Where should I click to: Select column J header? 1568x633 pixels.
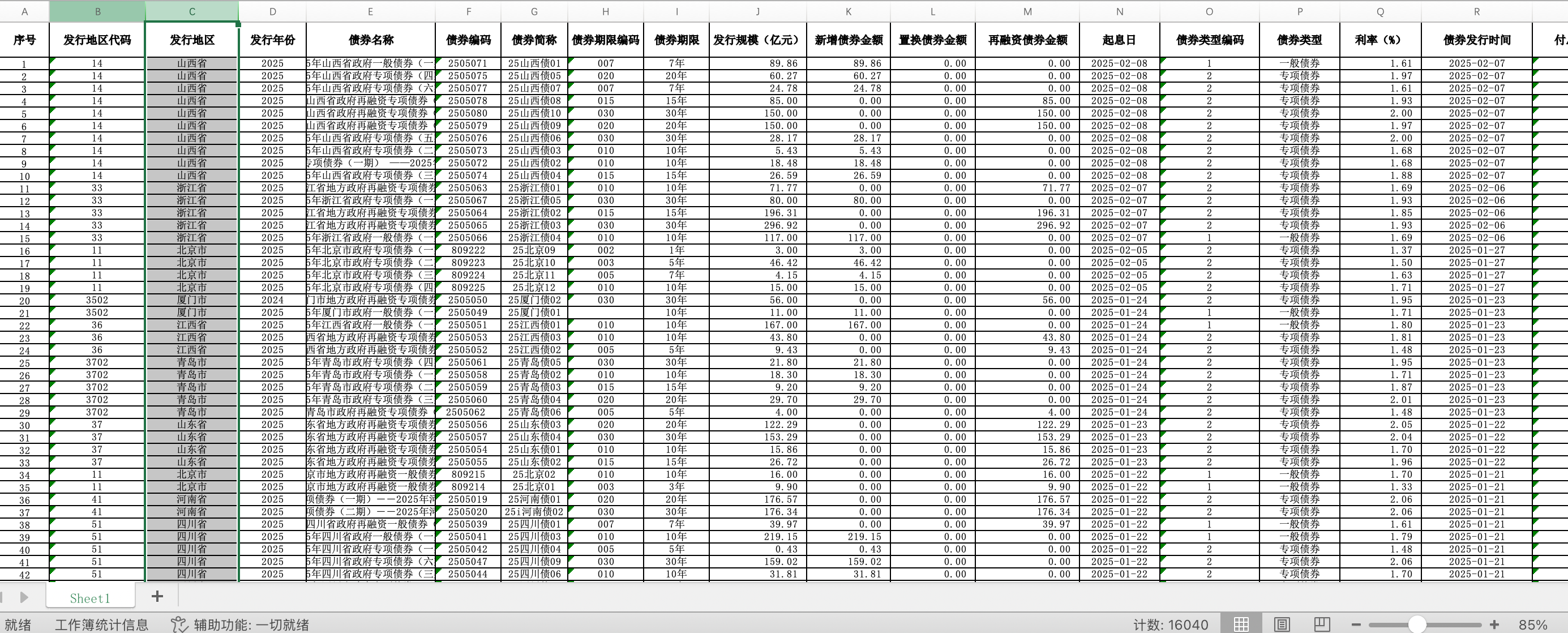click(757, 11)
